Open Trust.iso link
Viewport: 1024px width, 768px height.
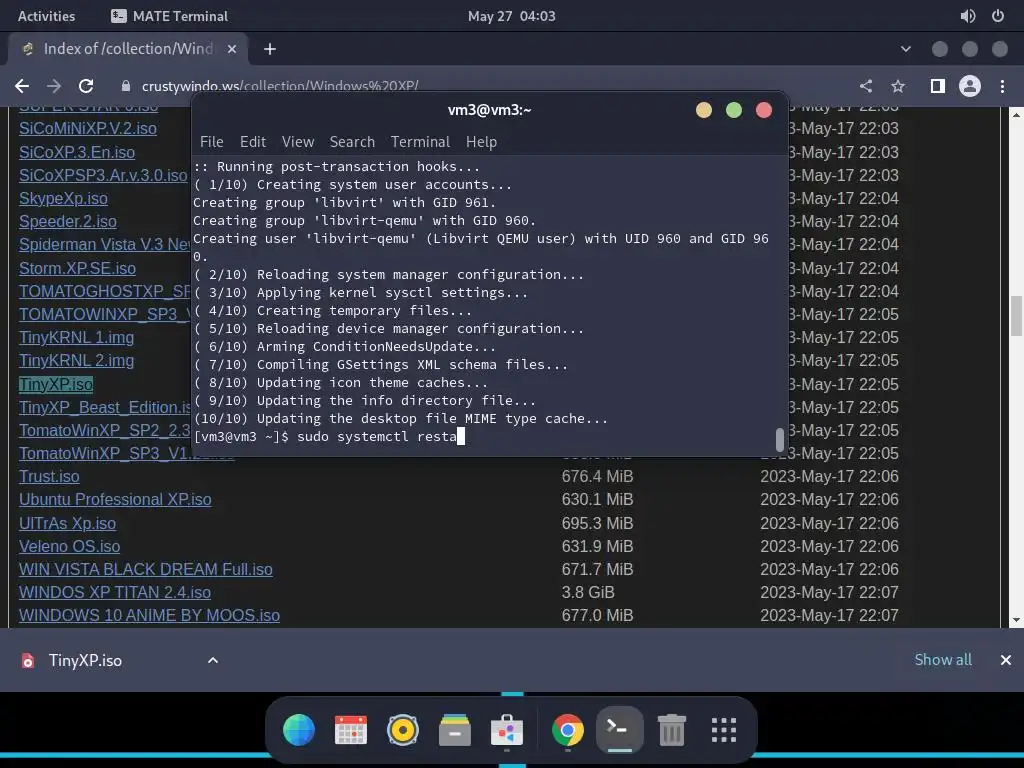point(49,477)
